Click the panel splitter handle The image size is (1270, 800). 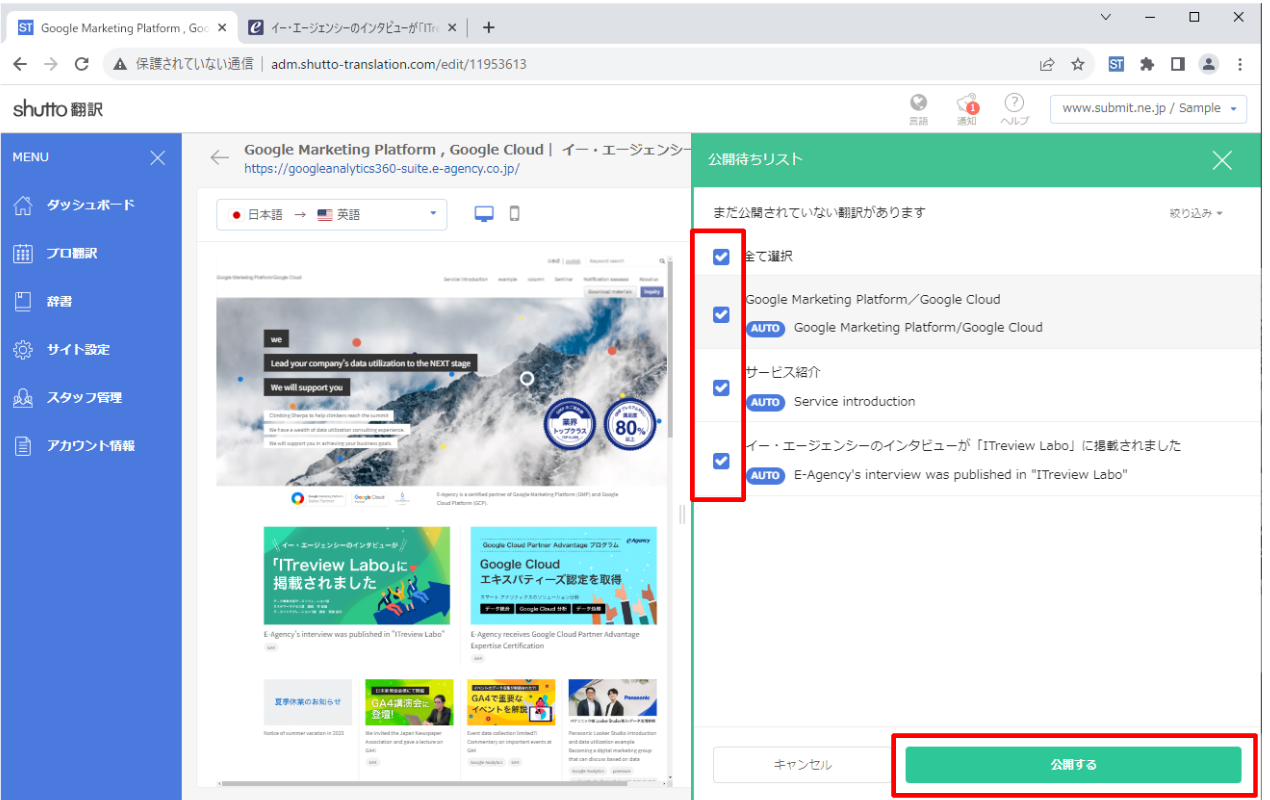[683, 514]
